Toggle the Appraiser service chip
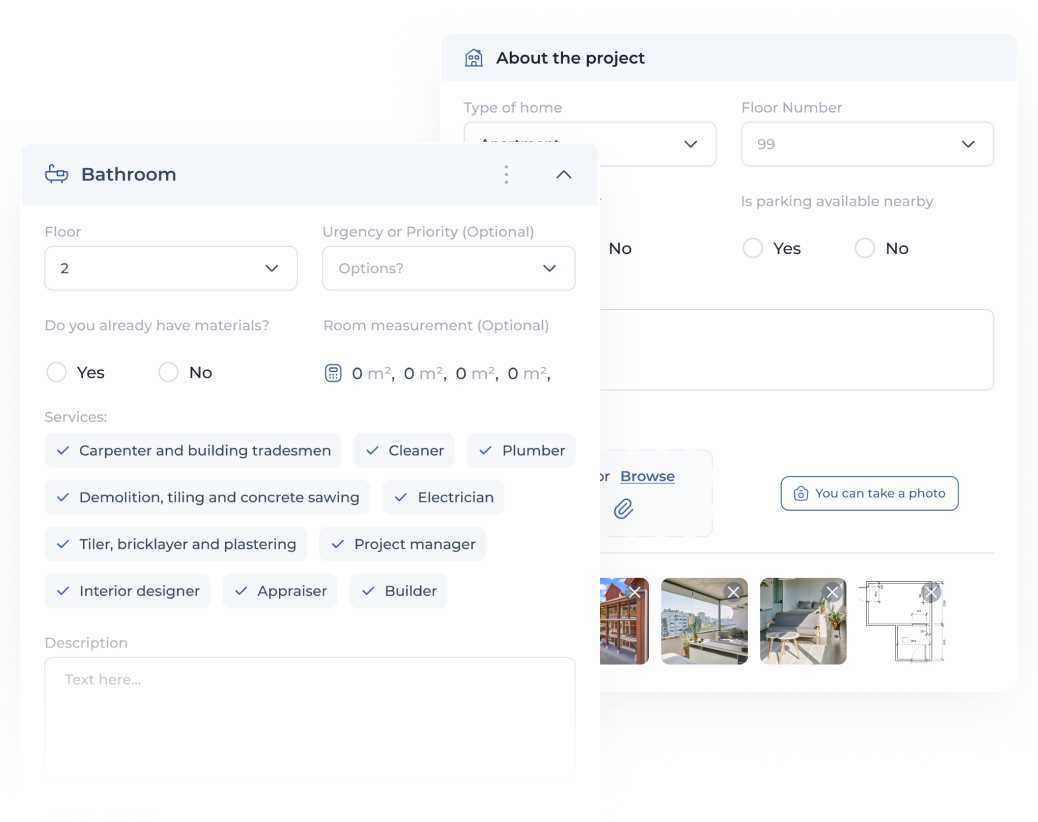The height and width of the screenshot is (822, 1038). (x=280, y=591)
